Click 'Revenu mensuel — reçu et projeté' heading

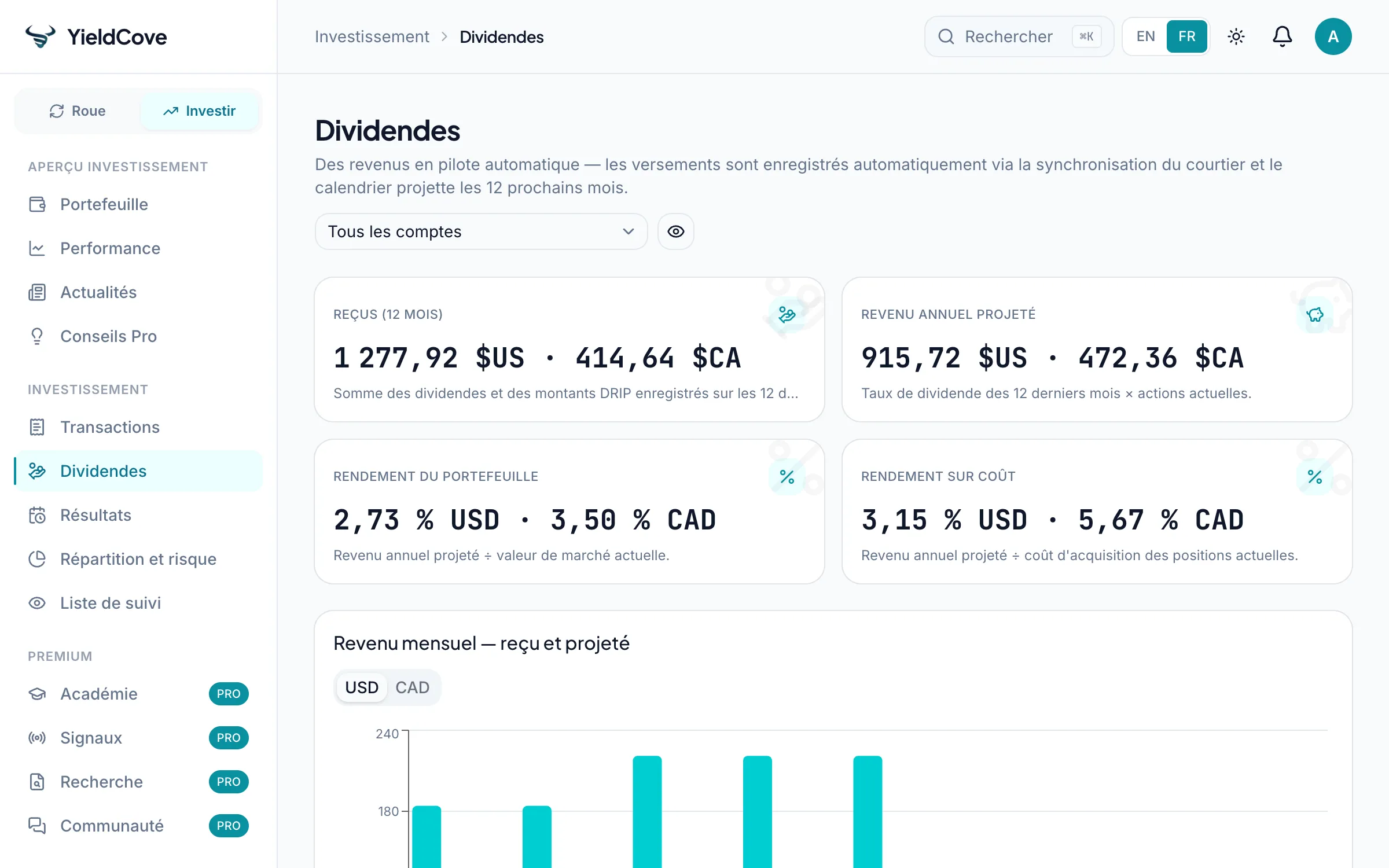(482, 643)
